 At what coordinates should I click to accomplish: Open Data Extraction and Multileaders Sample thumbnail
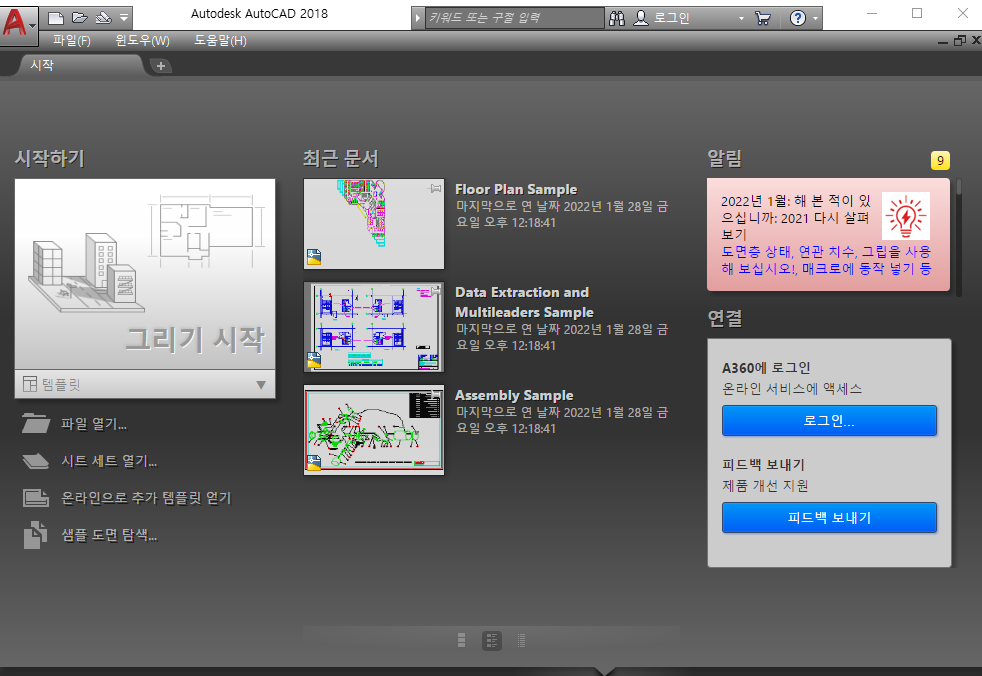pyautogui.click(x=374, y=327)
